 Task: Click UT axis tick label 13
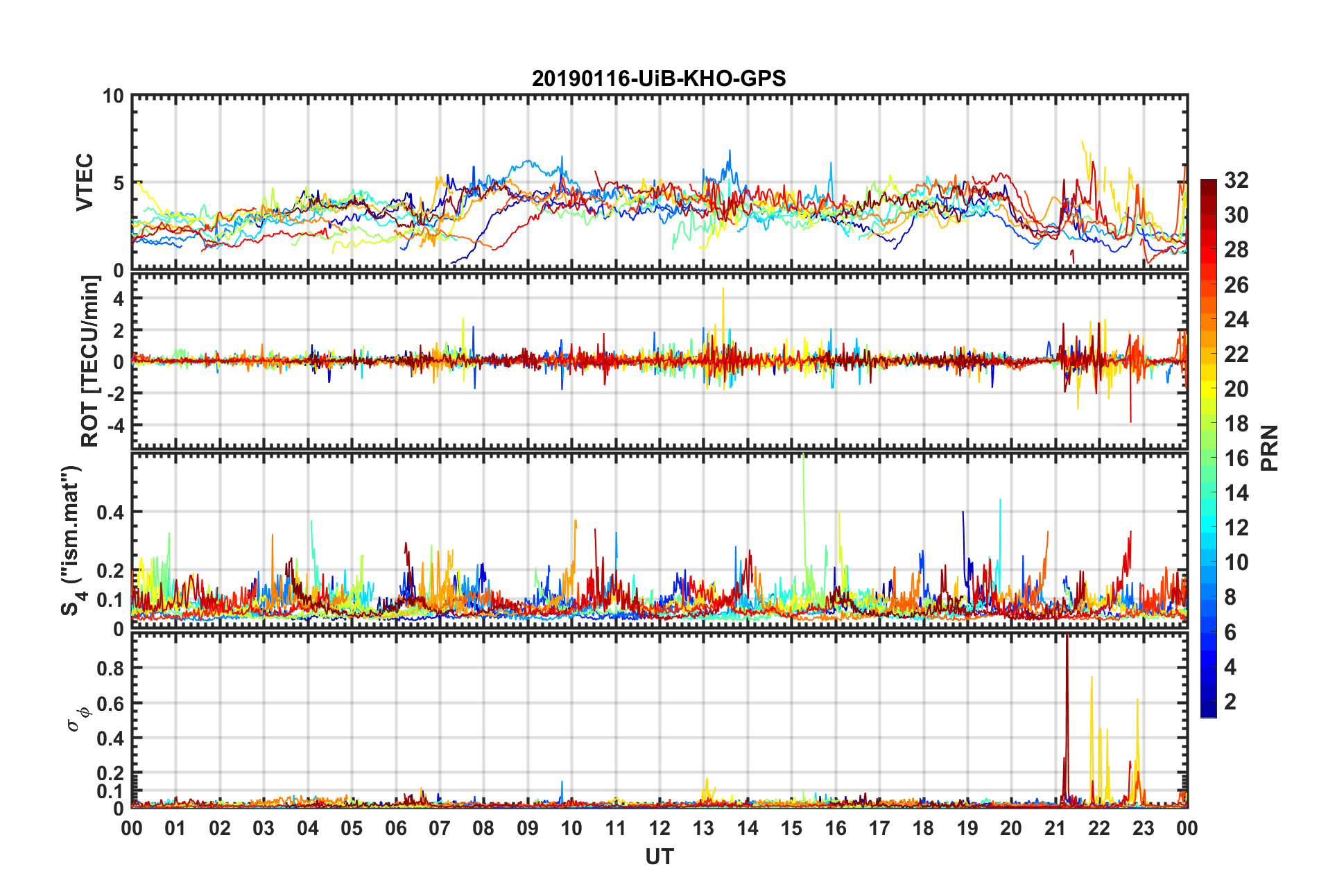pyautogui.click(x=703, y=828)
